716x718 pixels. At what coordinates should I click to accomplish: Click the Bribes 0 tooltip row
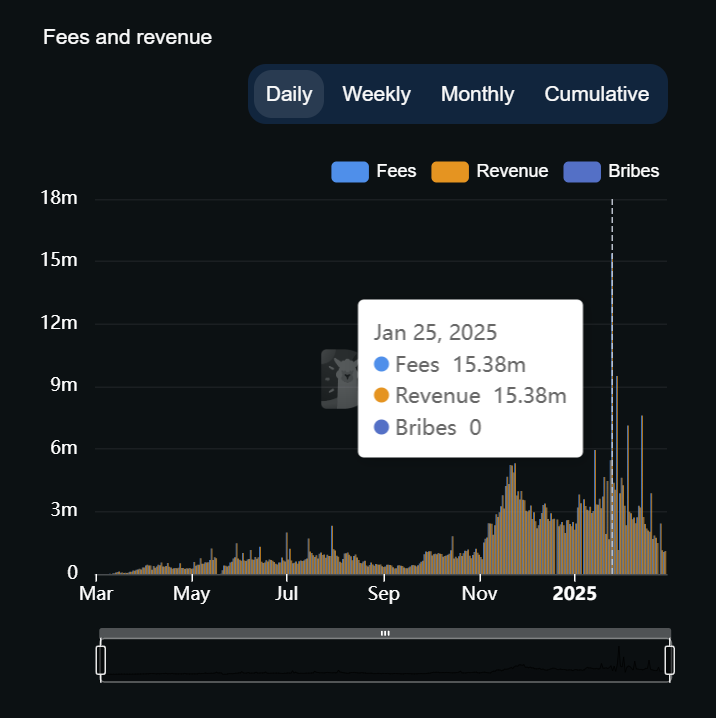[428, 427]
